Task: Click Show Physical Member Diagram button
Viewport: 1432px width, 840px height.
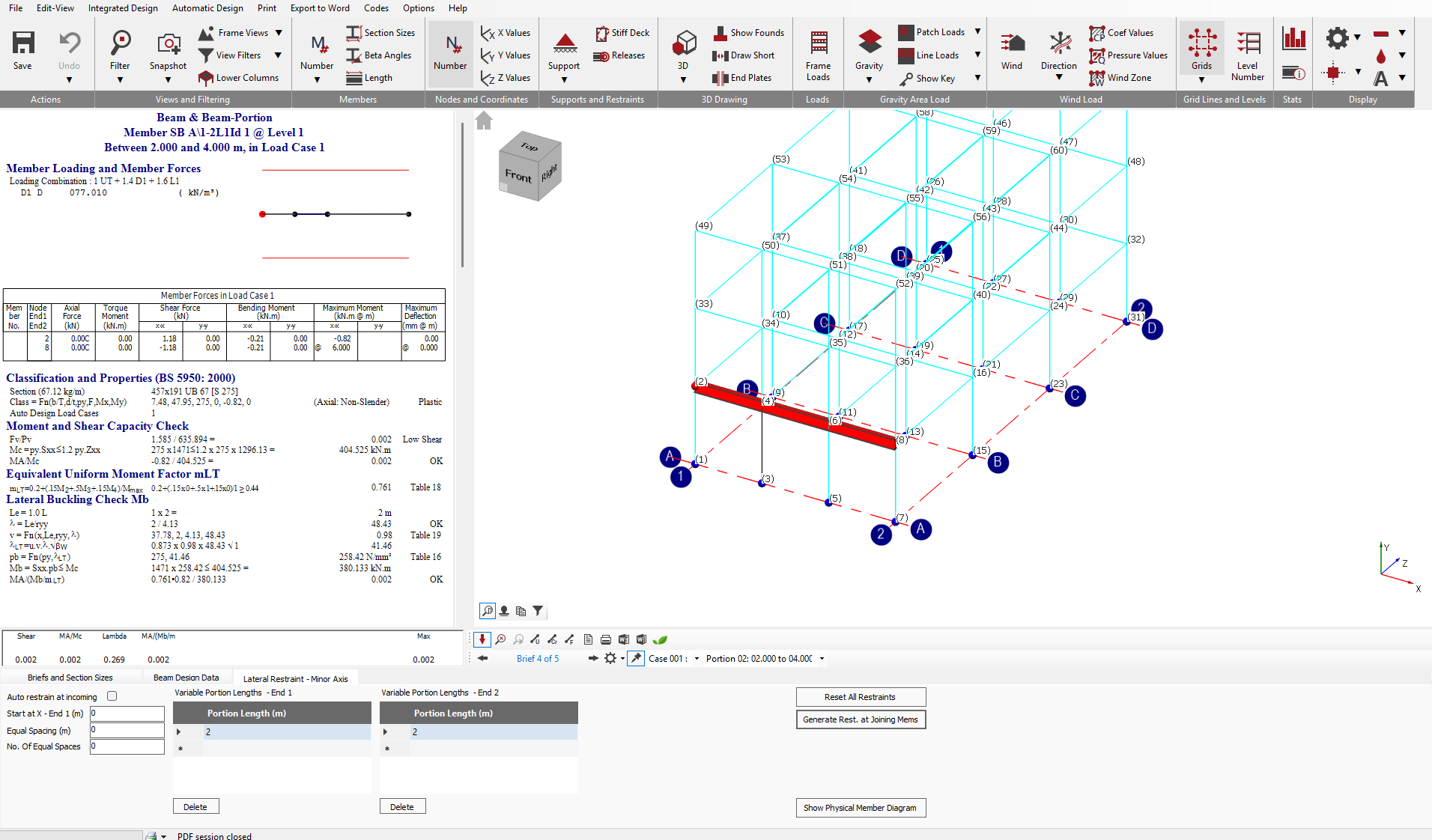Action: (x=860, y=808)
